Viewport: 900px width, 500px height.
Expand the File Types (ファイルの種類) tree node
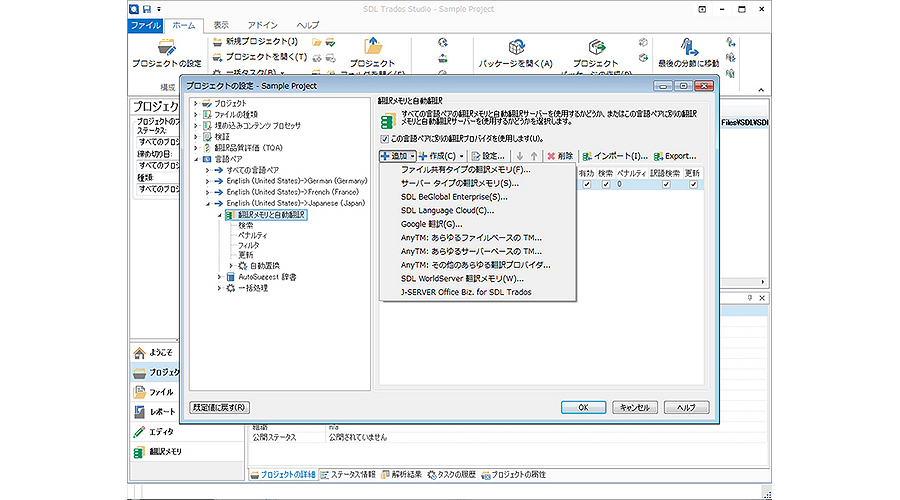coord(196,115)
